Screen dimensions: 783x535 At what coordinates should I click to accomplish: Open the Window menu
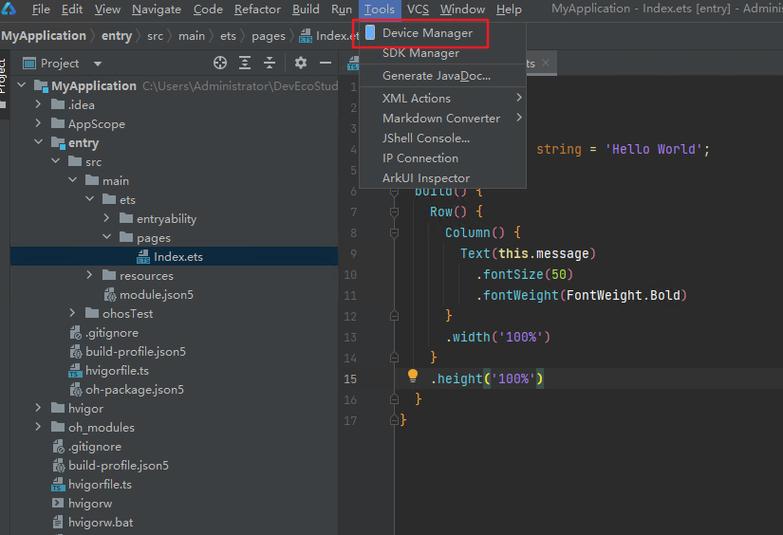(462, 9)
